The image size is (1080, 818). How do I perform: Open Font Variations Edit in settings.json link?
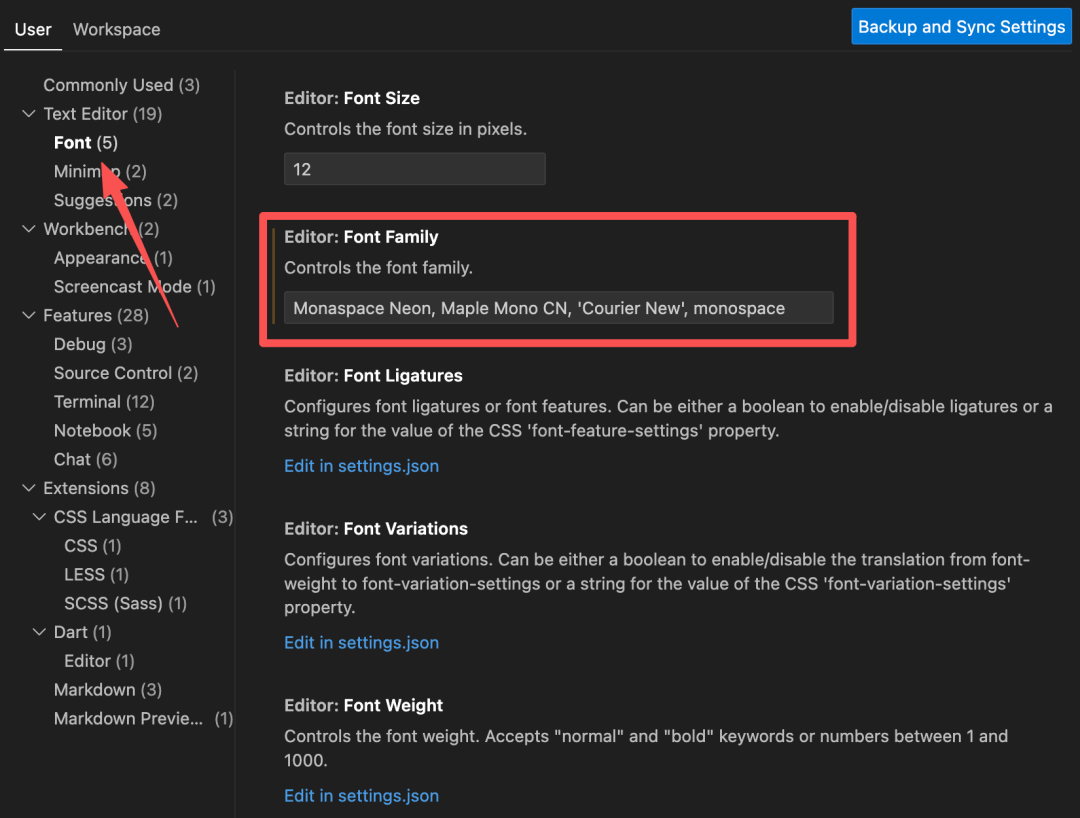pos(362,642)
